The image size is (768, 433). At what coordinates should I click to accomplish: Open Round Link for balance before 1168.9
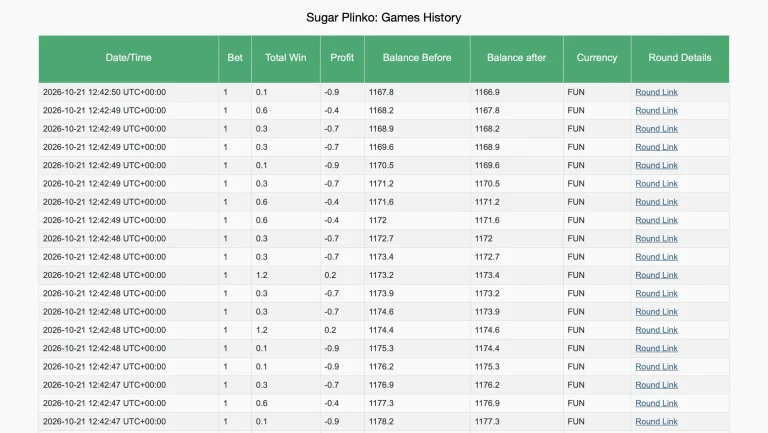coord(656,129)
